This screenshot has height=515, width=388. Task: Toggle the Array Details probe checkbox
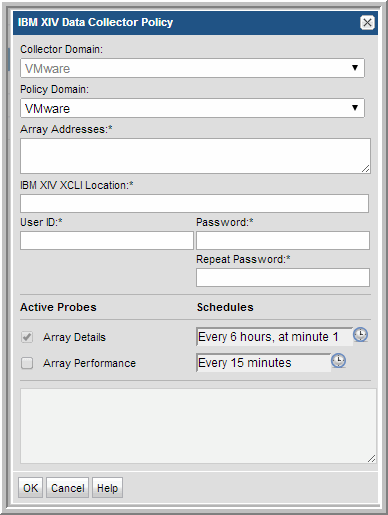point(27,337)
